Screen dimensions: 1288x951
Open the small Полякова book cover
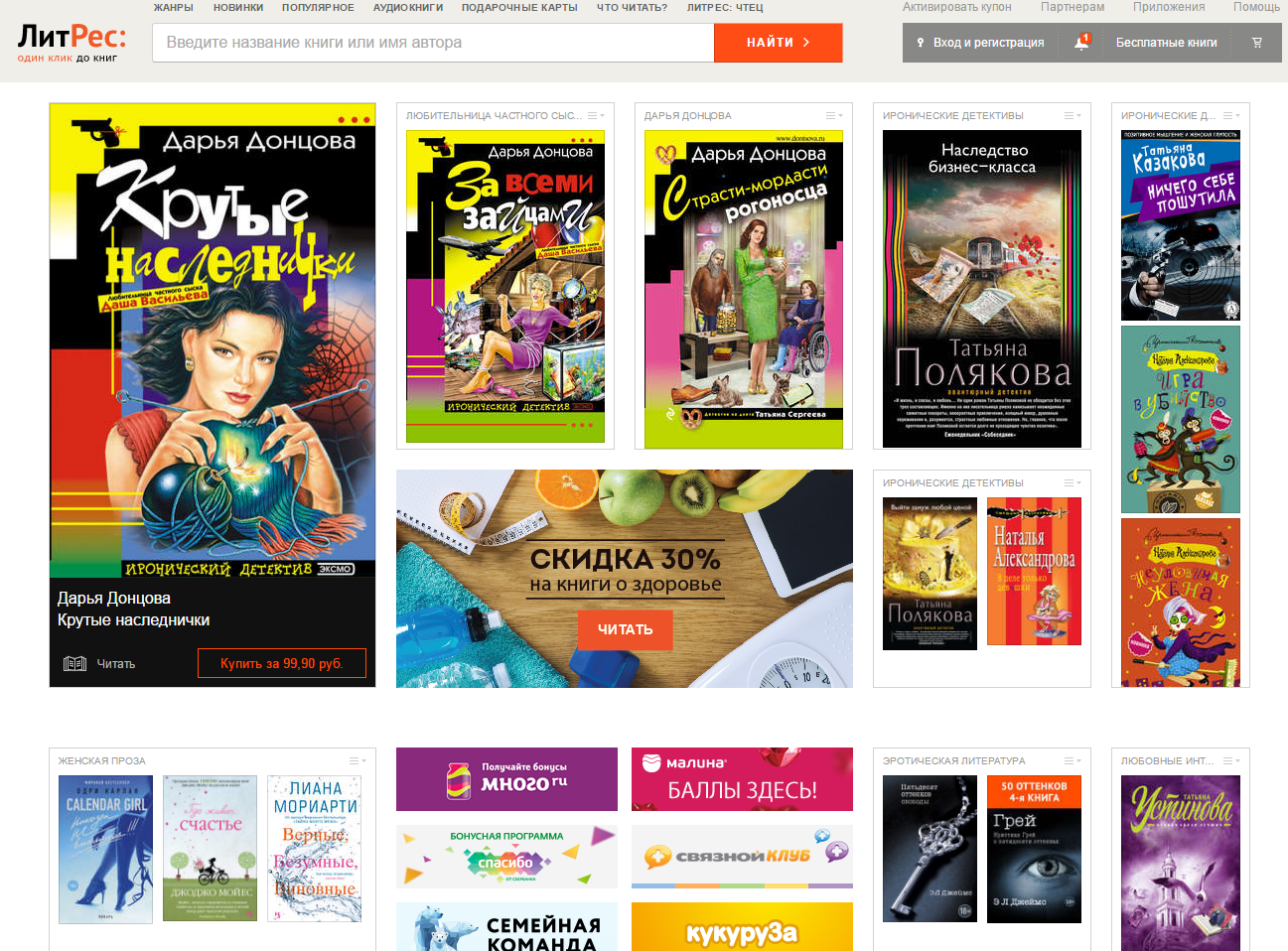(x=930, y=574)
